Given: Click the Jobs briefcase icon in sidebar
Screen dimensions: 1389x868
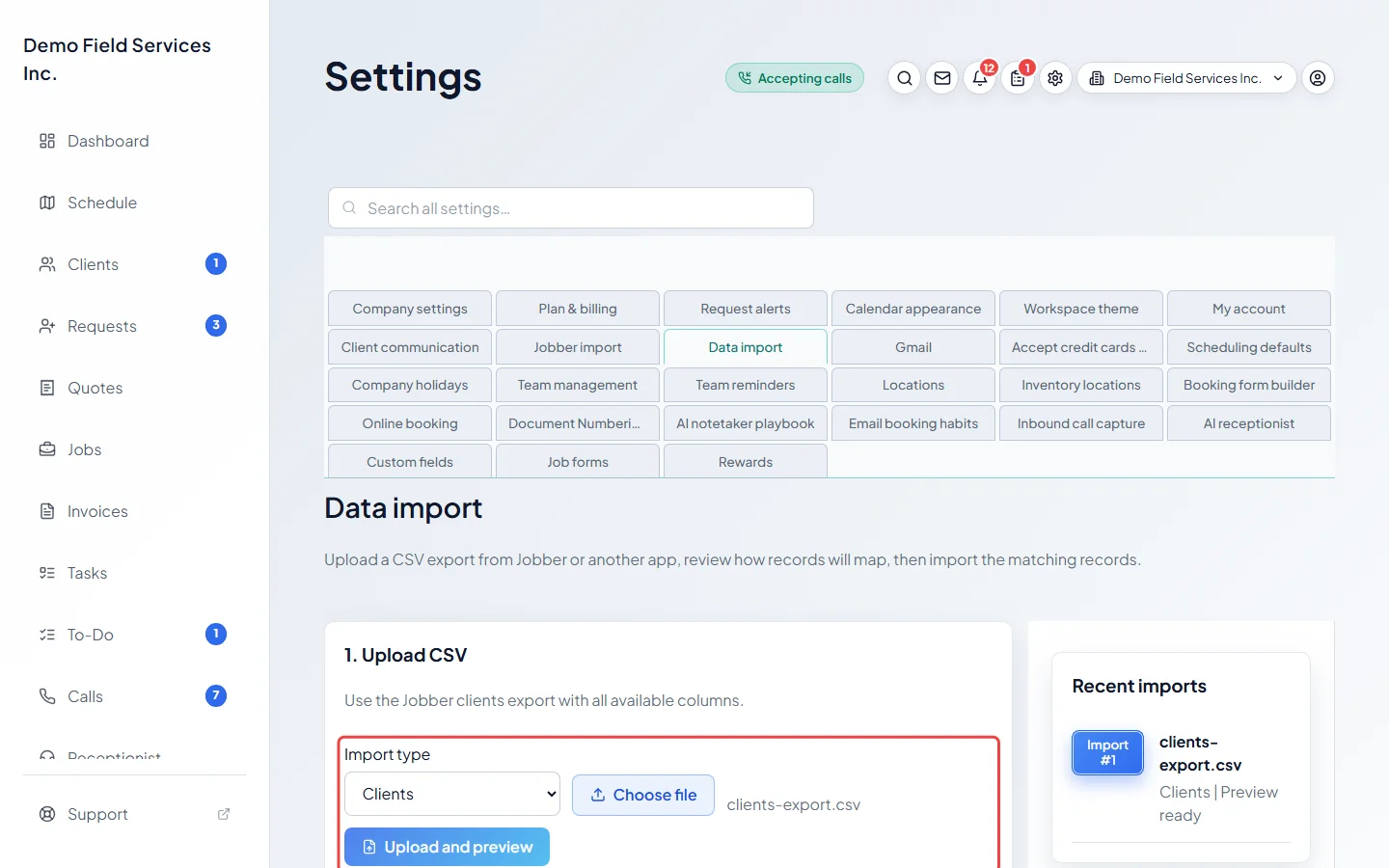Looking at the screenshot, I should pos(47,449).
